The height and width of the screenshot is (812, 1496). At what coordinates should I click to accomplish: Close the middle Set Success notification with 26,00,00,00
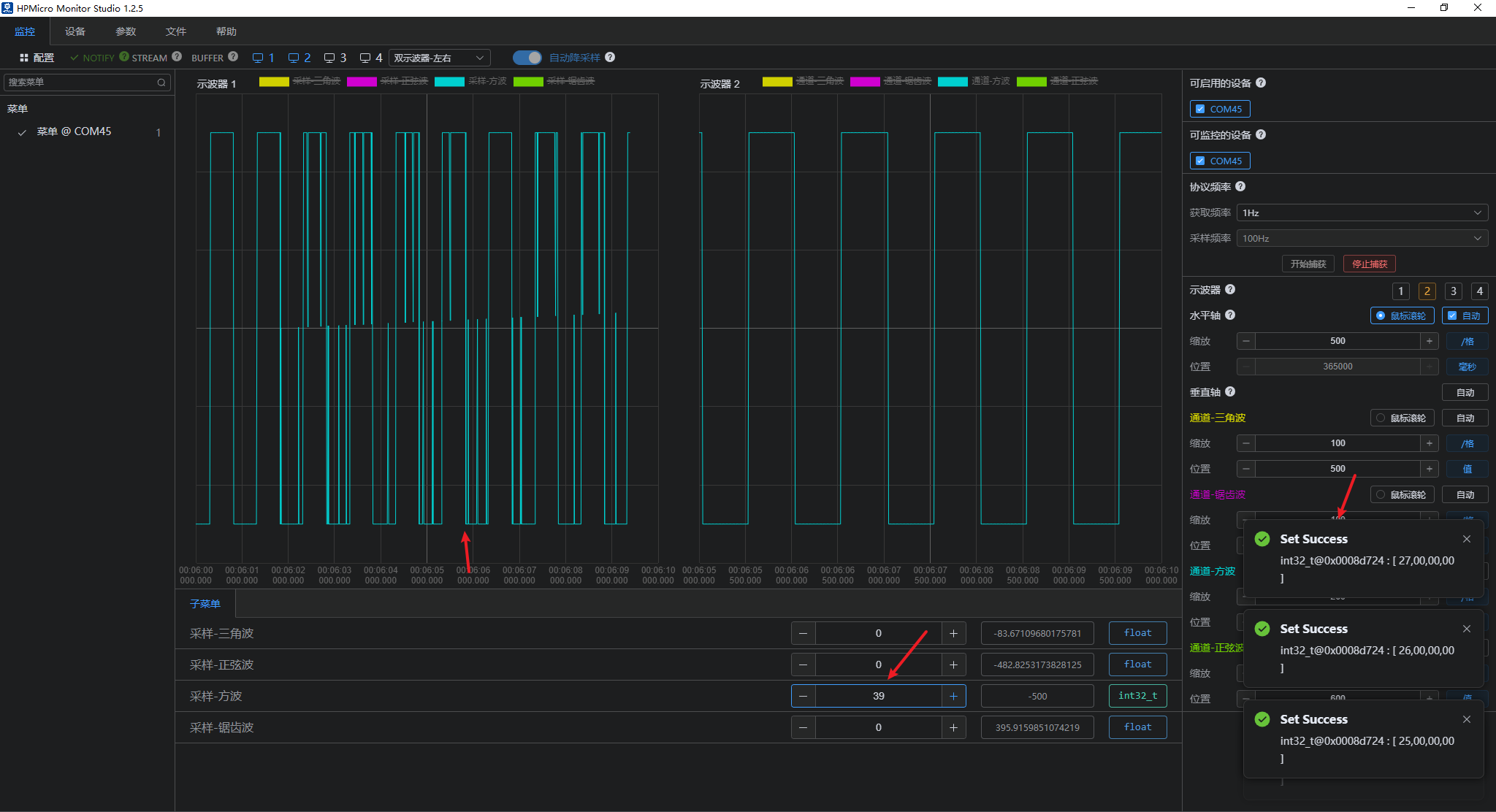1467,629
